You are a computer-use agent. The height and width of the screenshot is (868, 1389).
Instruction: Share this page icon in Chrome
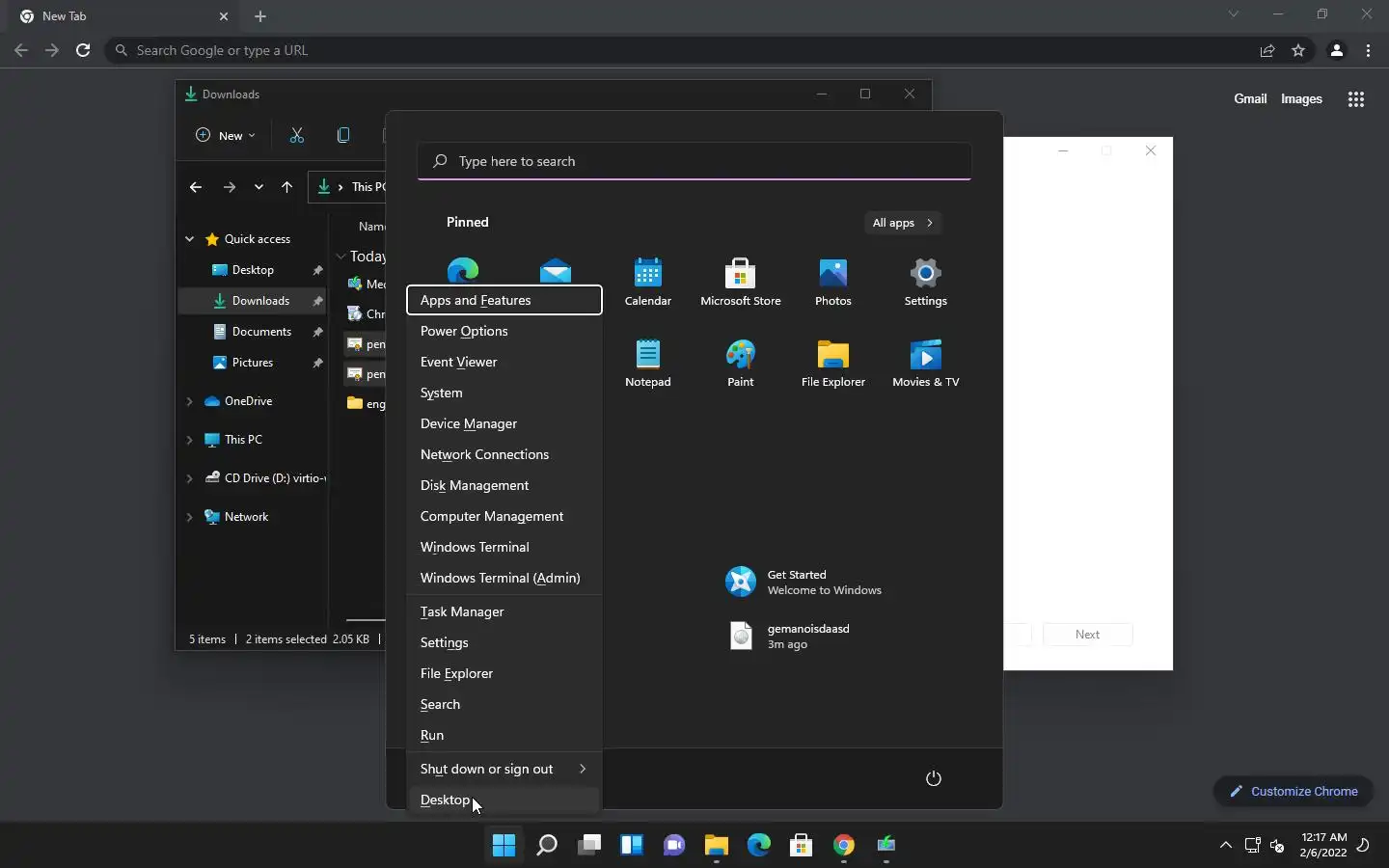(x=1267, y=50)
